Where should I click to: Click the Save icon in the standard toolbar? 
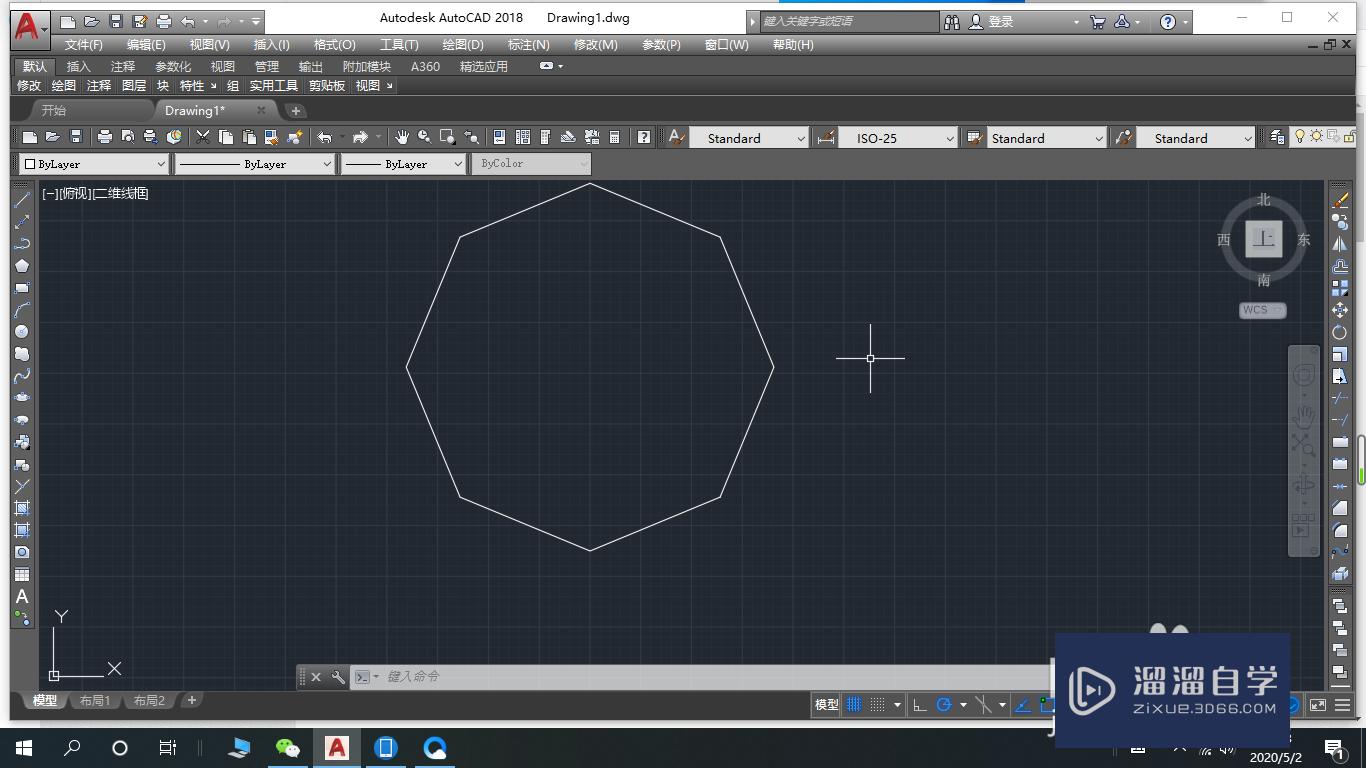pos(75,137)
